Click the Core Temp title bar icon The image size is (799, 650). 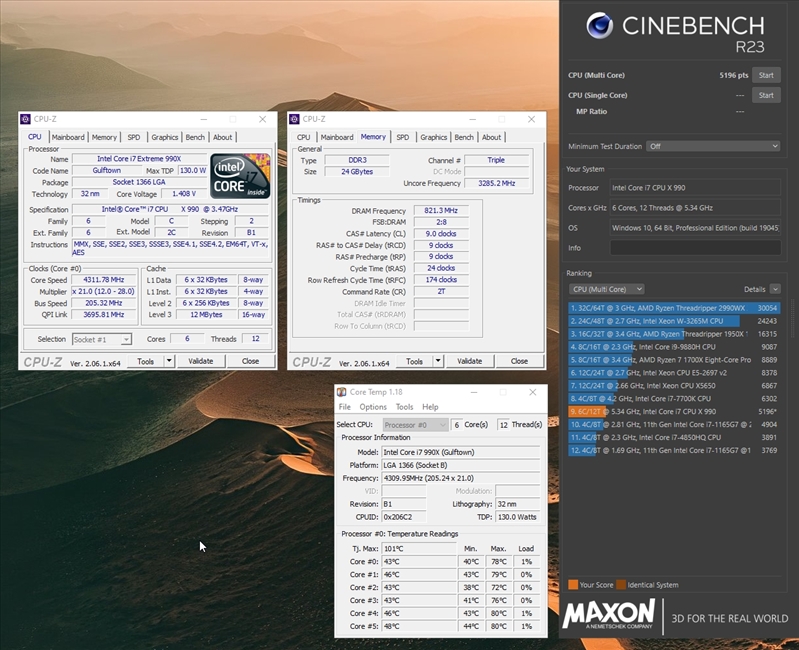pyautogui.click(x=342, y=392)
